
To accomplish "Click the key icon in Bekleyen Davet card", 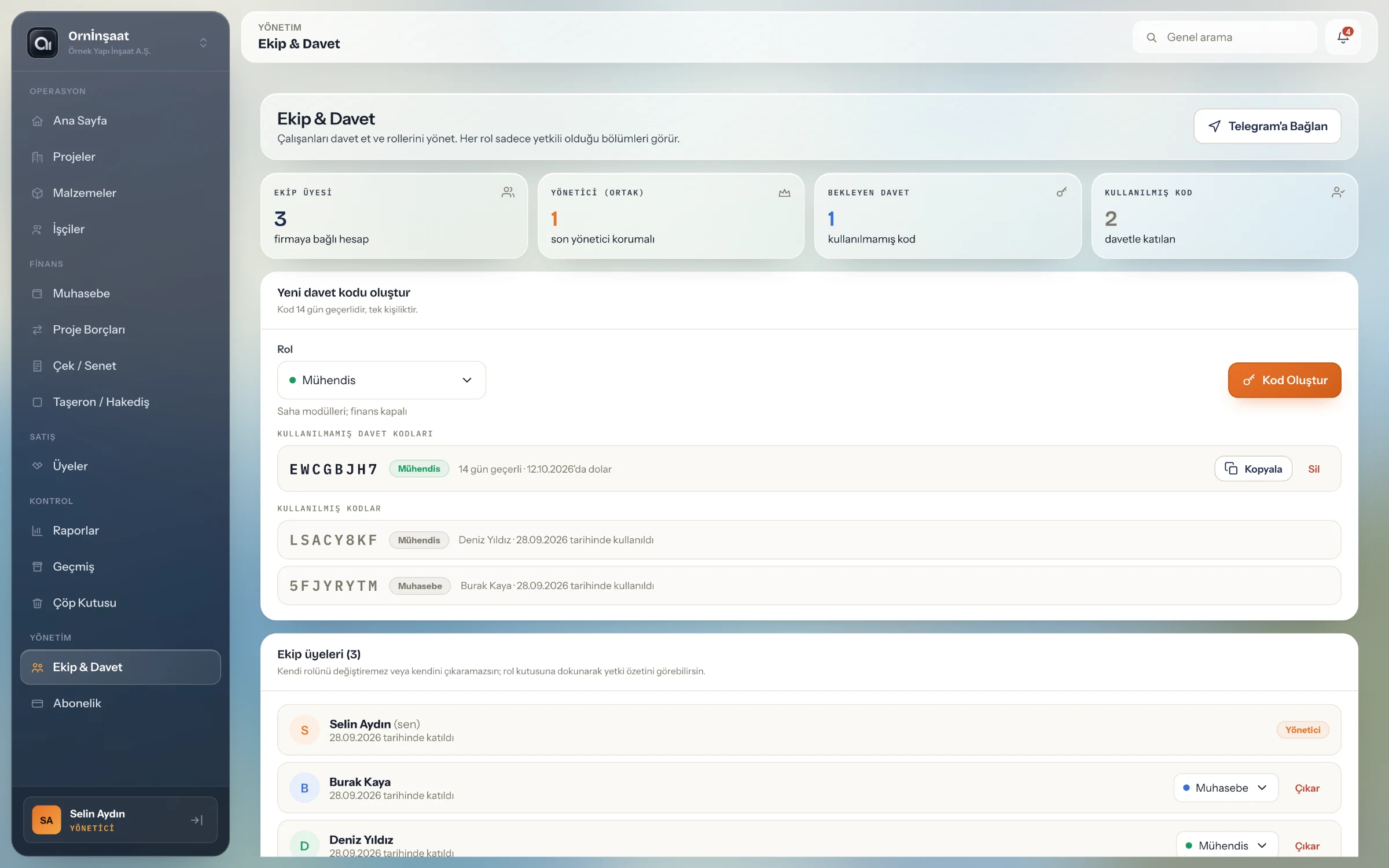I will coord(1061,192).
